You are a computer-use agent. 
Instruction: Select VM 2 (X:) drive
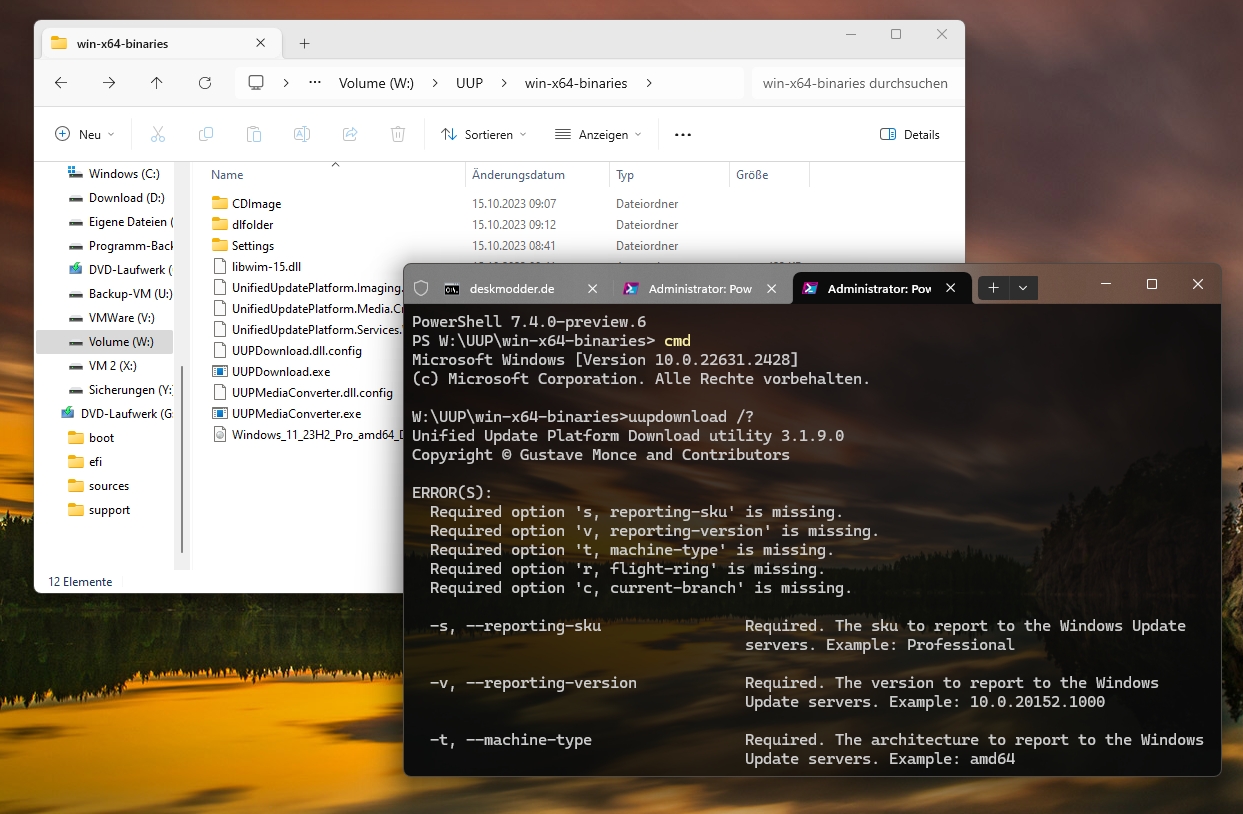pyautogui.click(x=104, y=366)
